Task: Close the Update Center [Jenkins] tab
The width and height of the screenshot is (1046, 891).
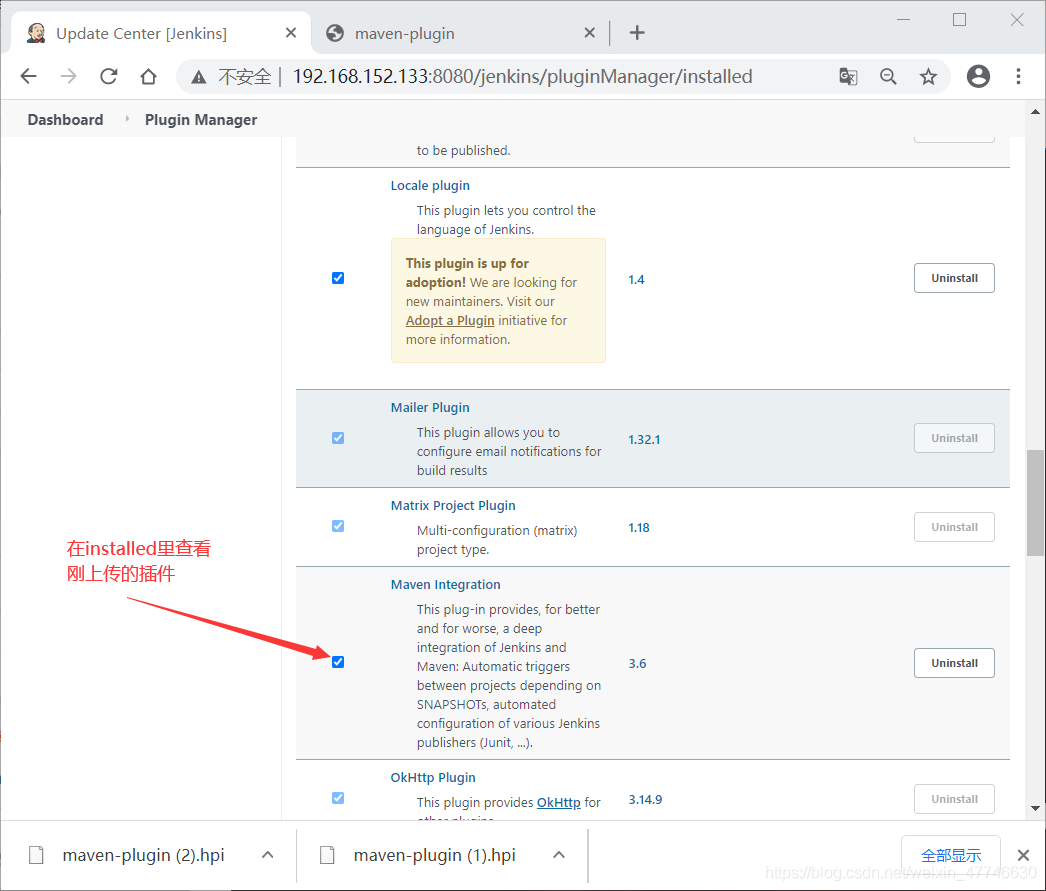Action: coord(291,33)
